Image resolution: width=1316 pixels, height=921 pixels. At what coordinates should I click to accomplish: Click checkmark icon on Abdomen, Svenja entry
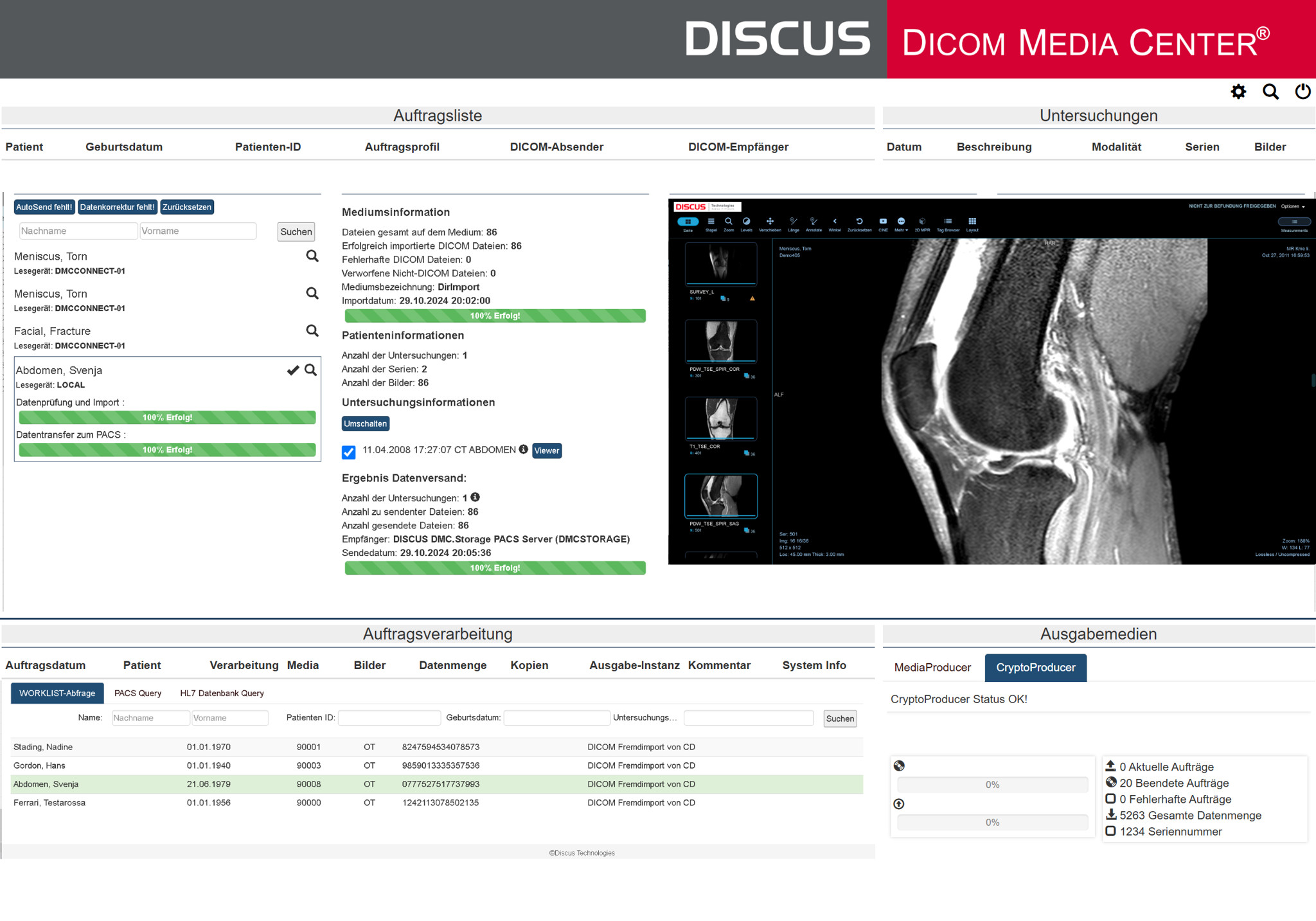293,370
